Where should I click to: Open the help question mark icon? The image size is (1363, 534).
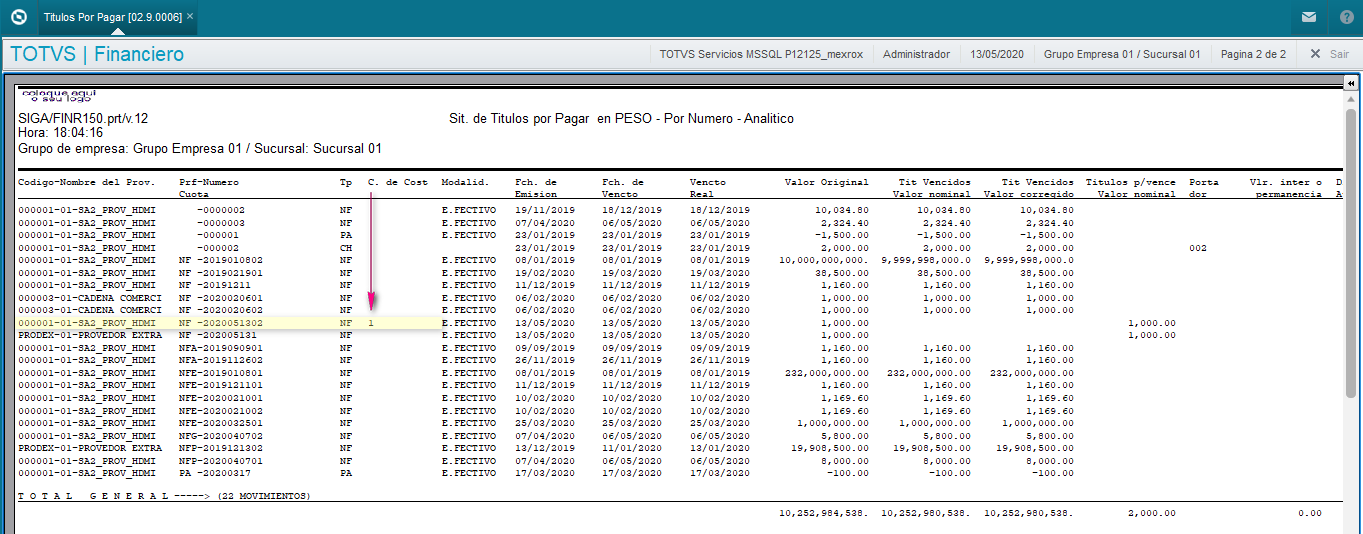(1346, 17)
